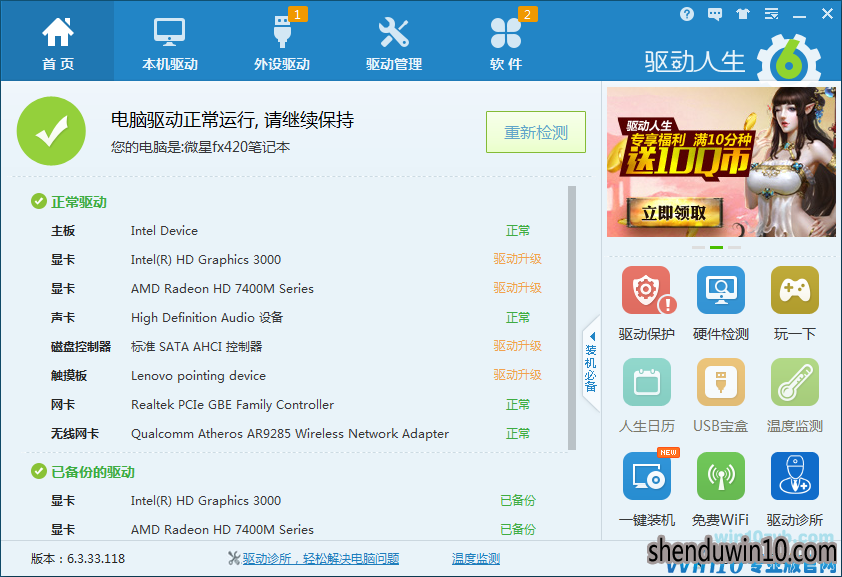Click the version 6.3.33.118 text
The image size is (842, 577).
pos(78,559)
